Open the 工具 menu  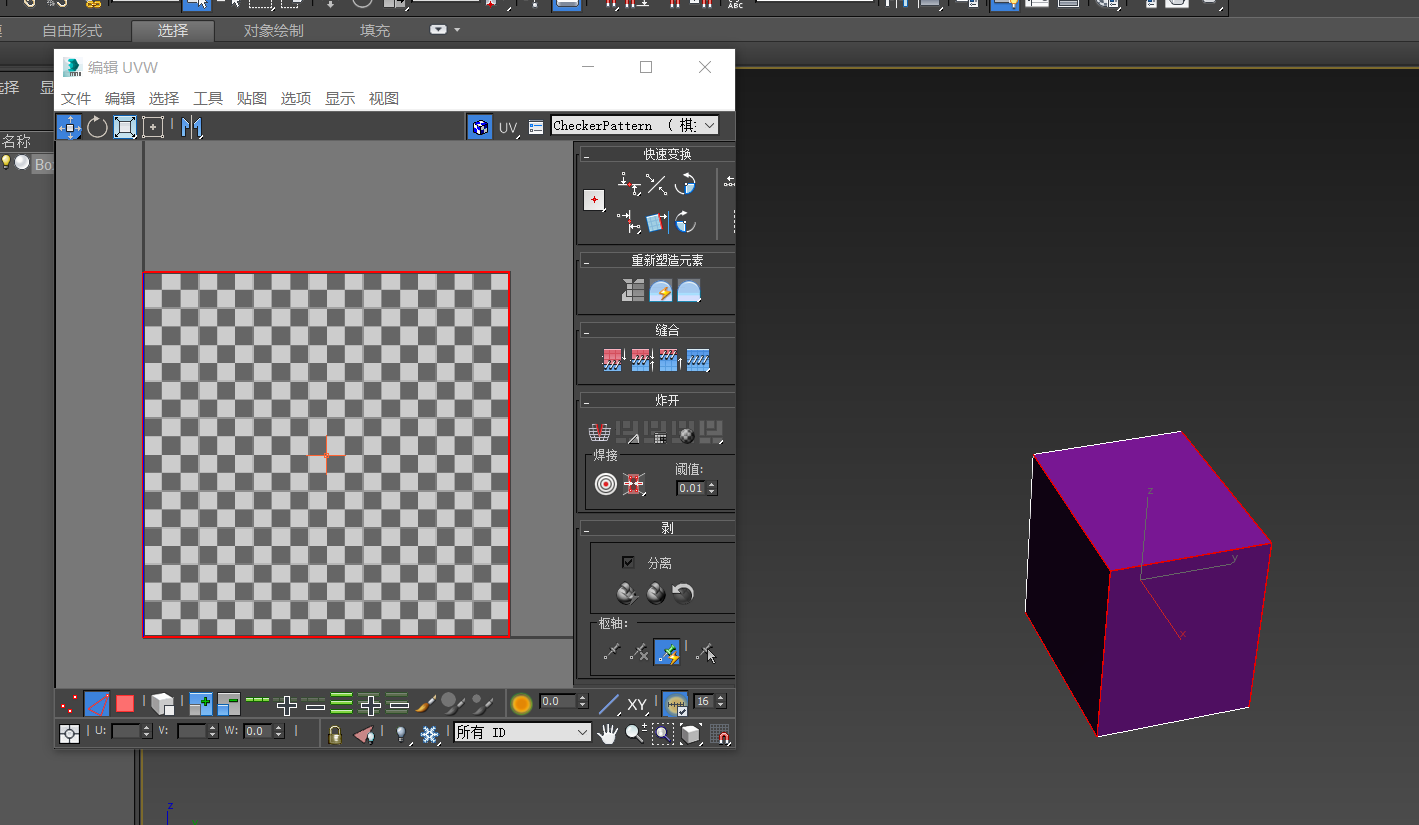[x=208, y=98]
